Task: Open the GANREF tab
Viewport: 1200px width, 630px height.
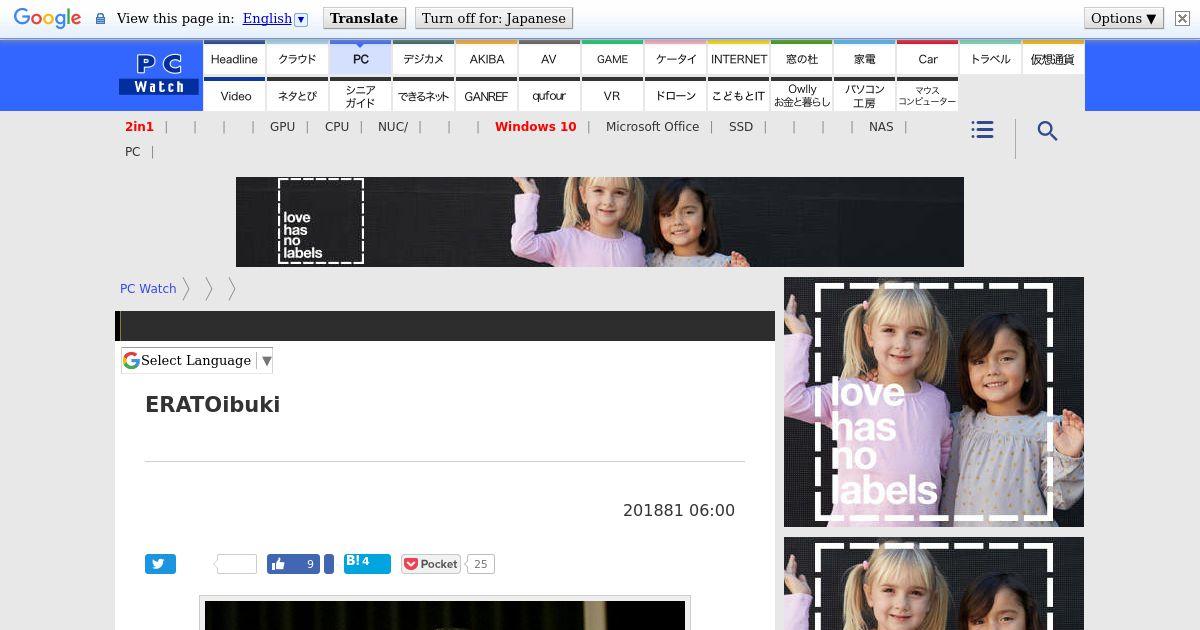Action: click(x=486, y=95)
